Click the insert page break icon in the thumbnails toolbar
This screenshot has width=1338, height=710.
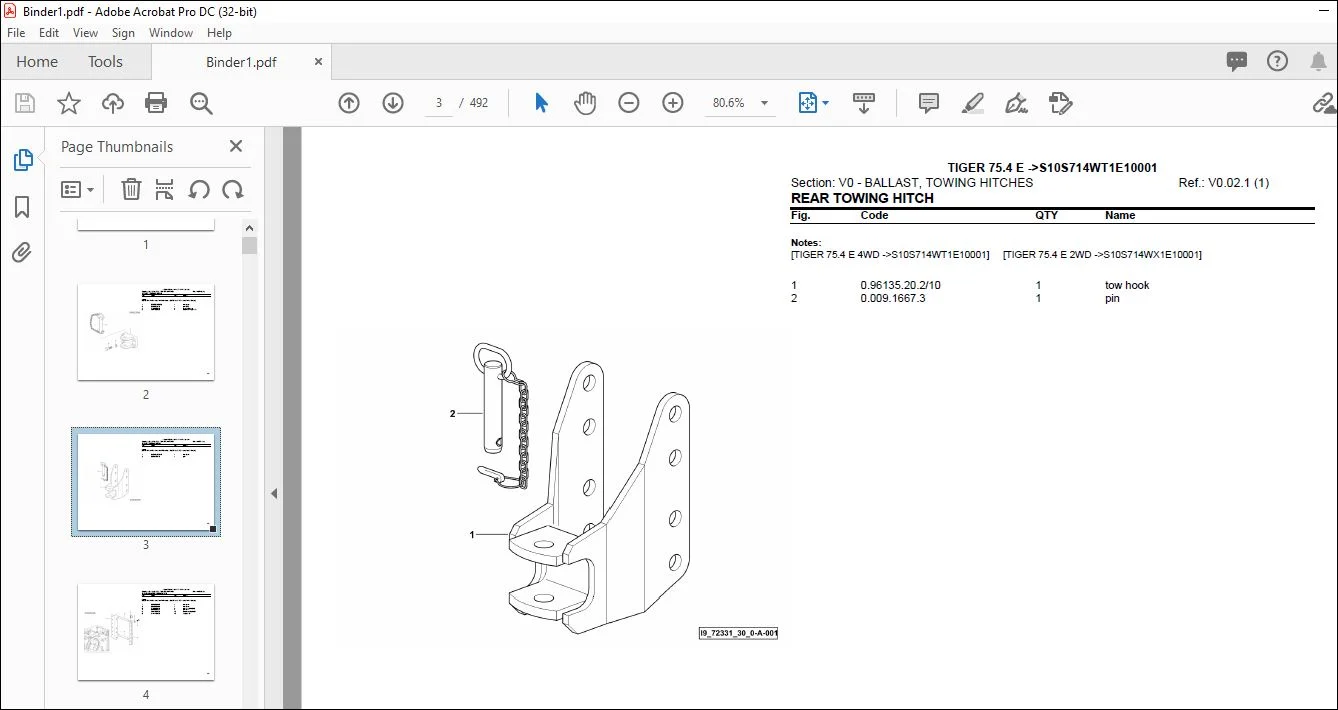(165, 189)
